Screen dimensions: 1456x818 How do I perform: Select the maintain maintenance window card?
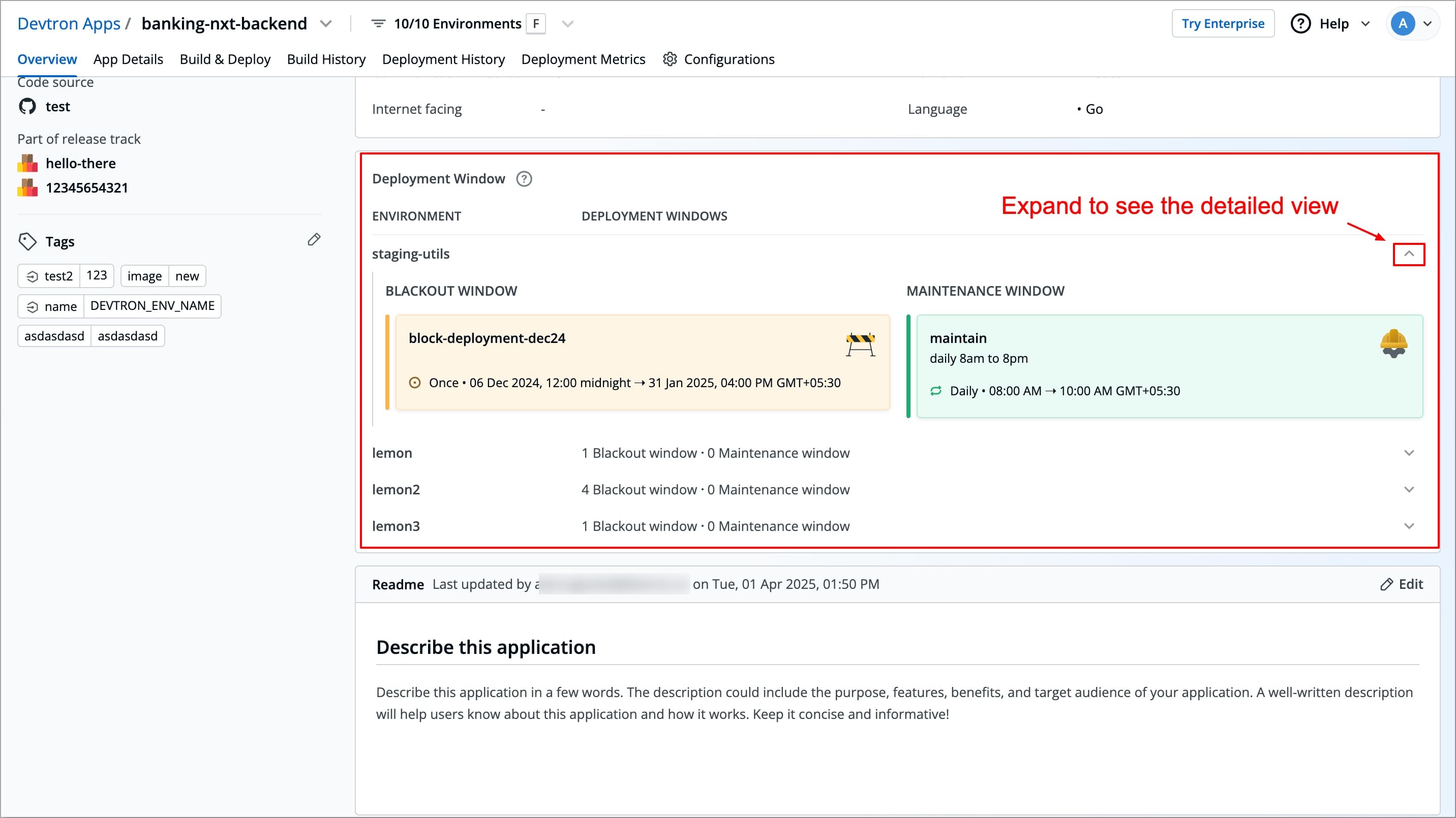click(1169, 367)
